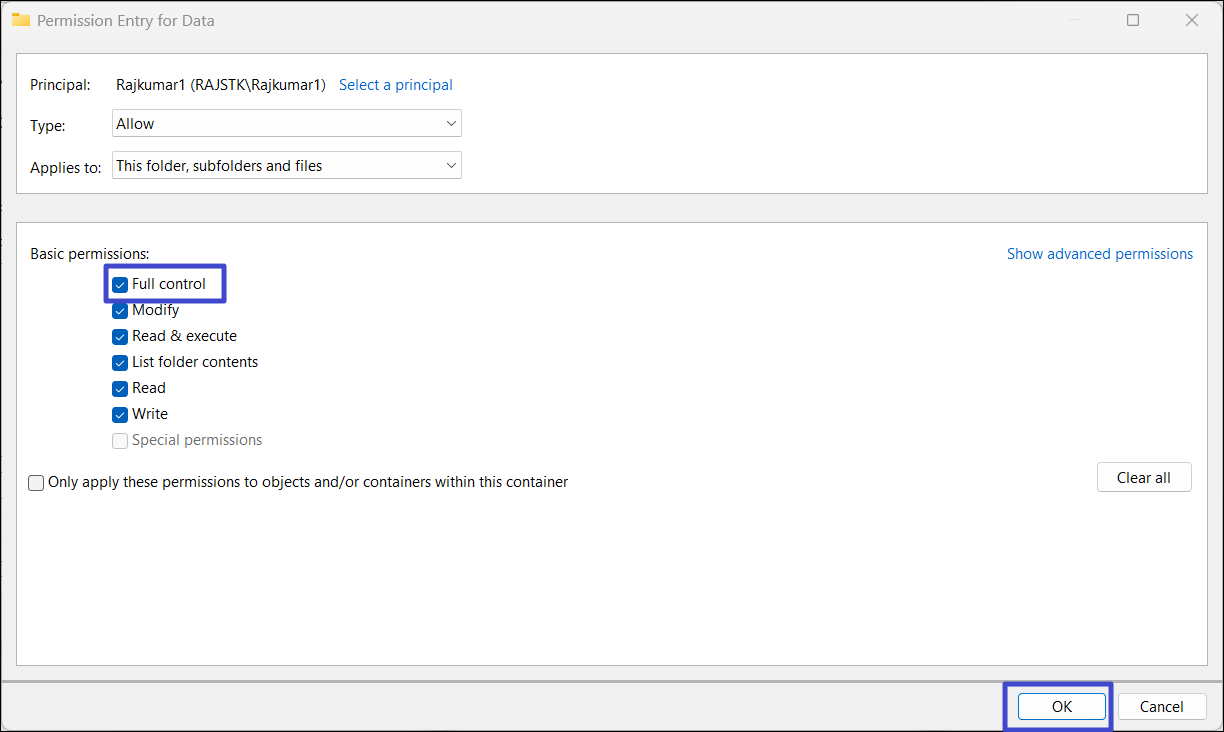This screenshot has width=1224, height=732.
Task: Disable the Read & execute permission
Action: pos(120,337)
